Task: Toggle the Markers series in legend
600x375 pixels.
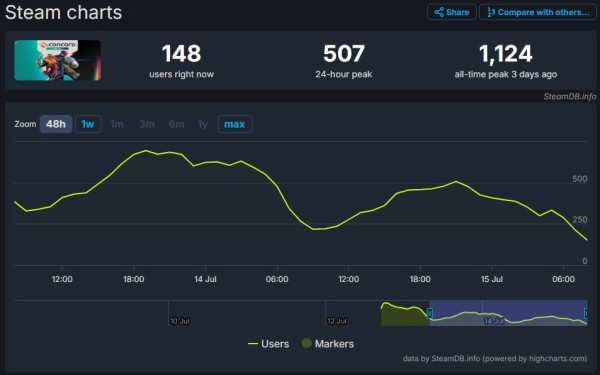Action: click(328, 344)
